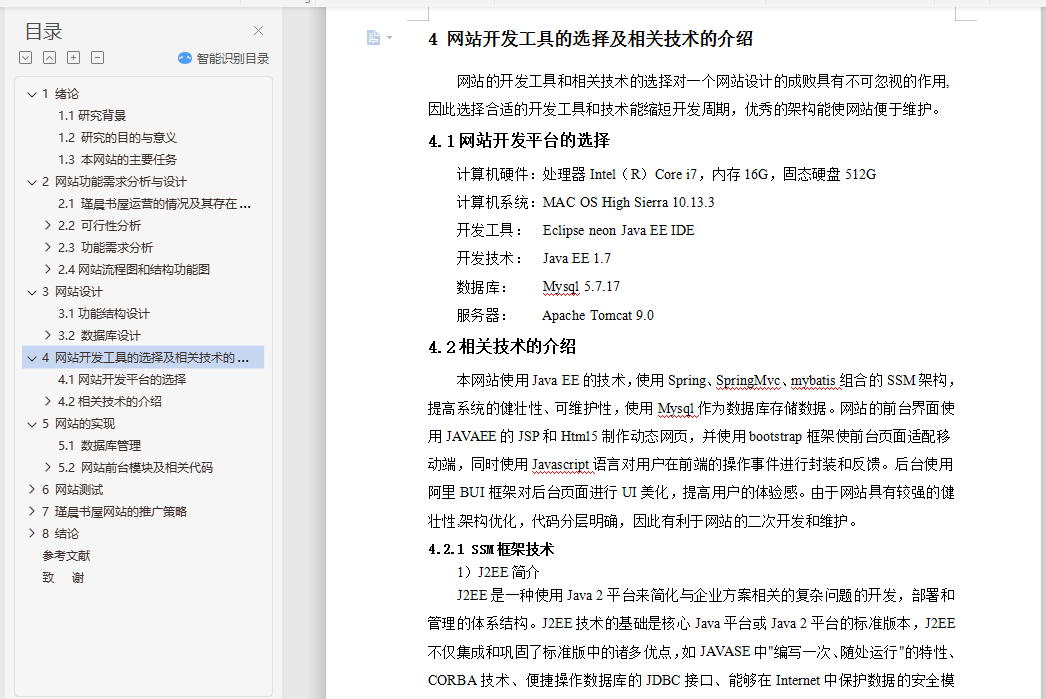Click the expand-all levels down-arrow icon
Viewport: 1046px width, 699px height.
pyautogui.click(x=25, y=58)
